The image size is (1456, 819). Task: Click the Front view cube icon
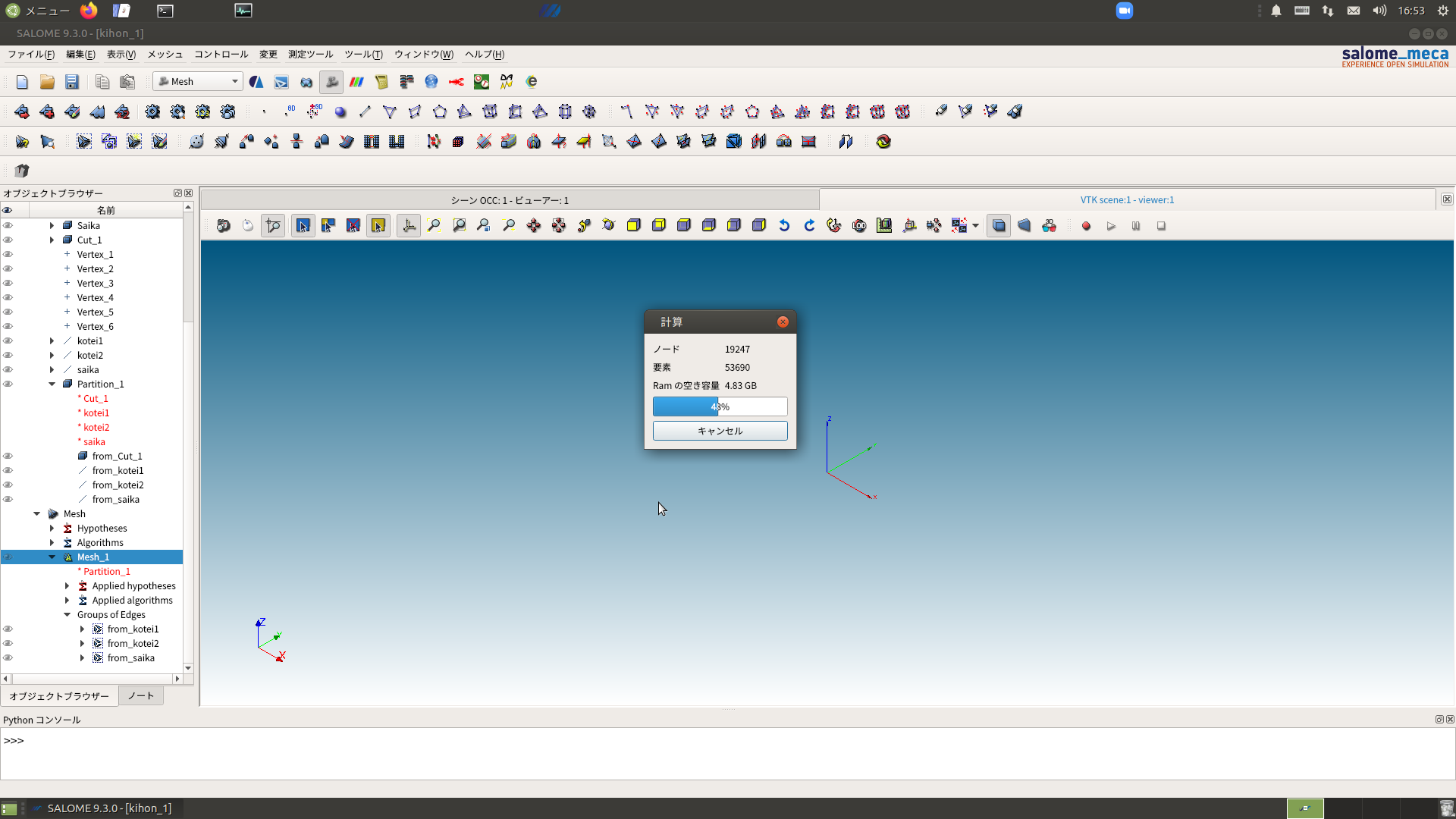coord(634,226)
